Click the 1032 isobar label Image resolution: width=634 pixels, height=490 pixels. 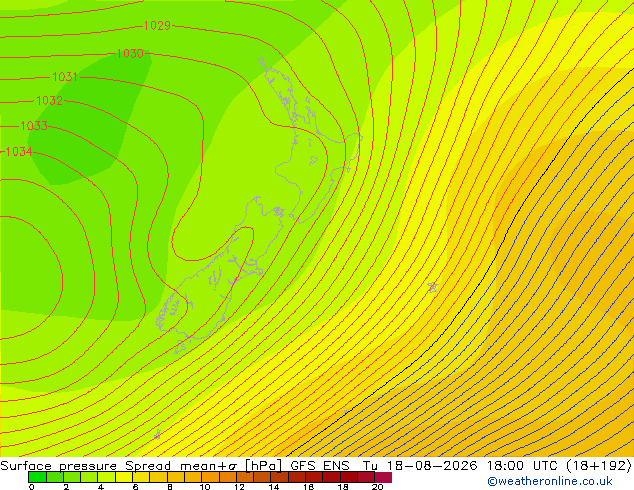click(x=49, y=101)
